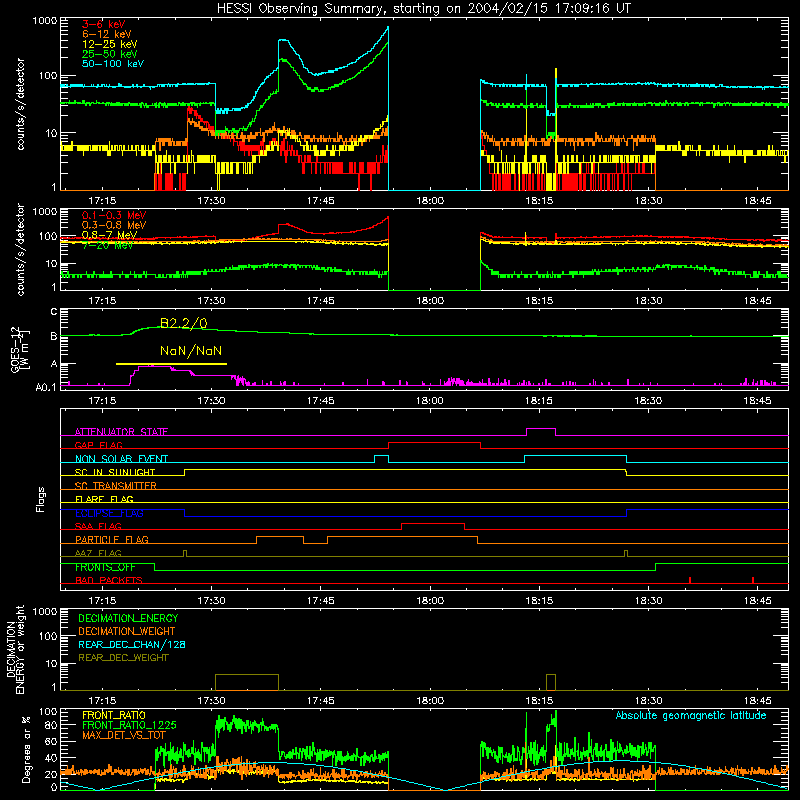Click the SAA_FLAG label
The width and height of the screenshot is (800, 800).
[x=98, y=526]
